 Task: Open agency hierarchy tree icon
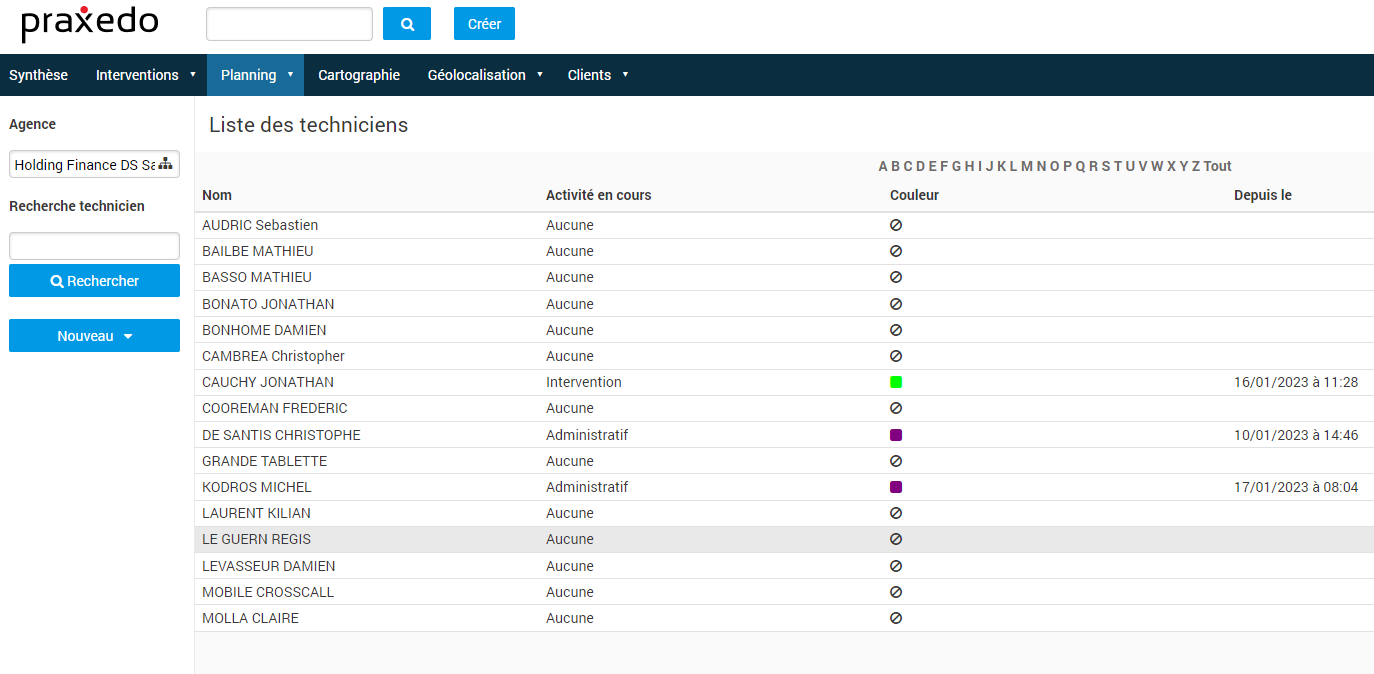[x=166, y=164]
